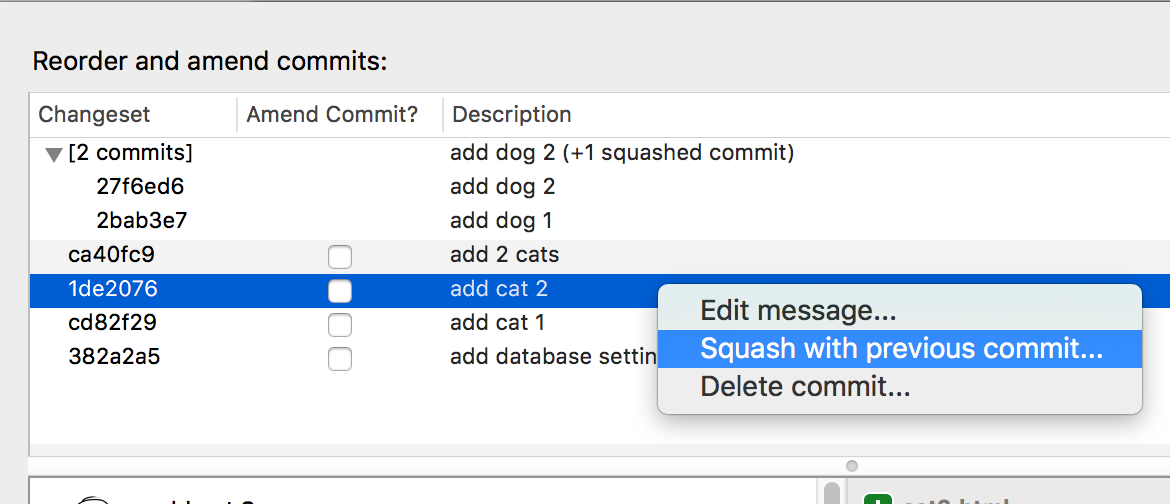
Task: Click the Amend Commit? column header
Action: (332, 115)
